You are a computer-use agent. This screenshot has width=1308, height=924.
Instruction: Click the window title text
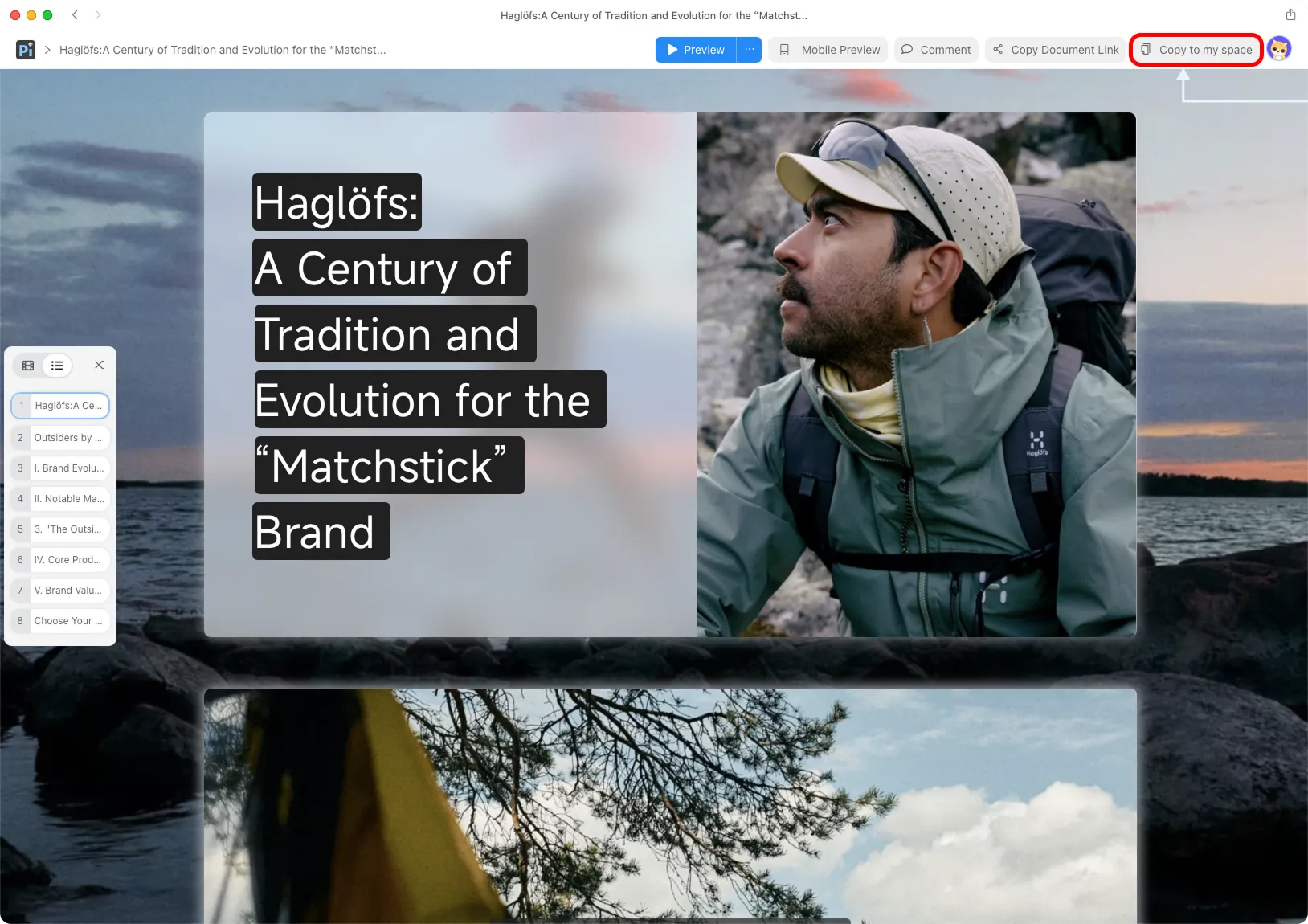pyautogui.click(x=654, y=15)
